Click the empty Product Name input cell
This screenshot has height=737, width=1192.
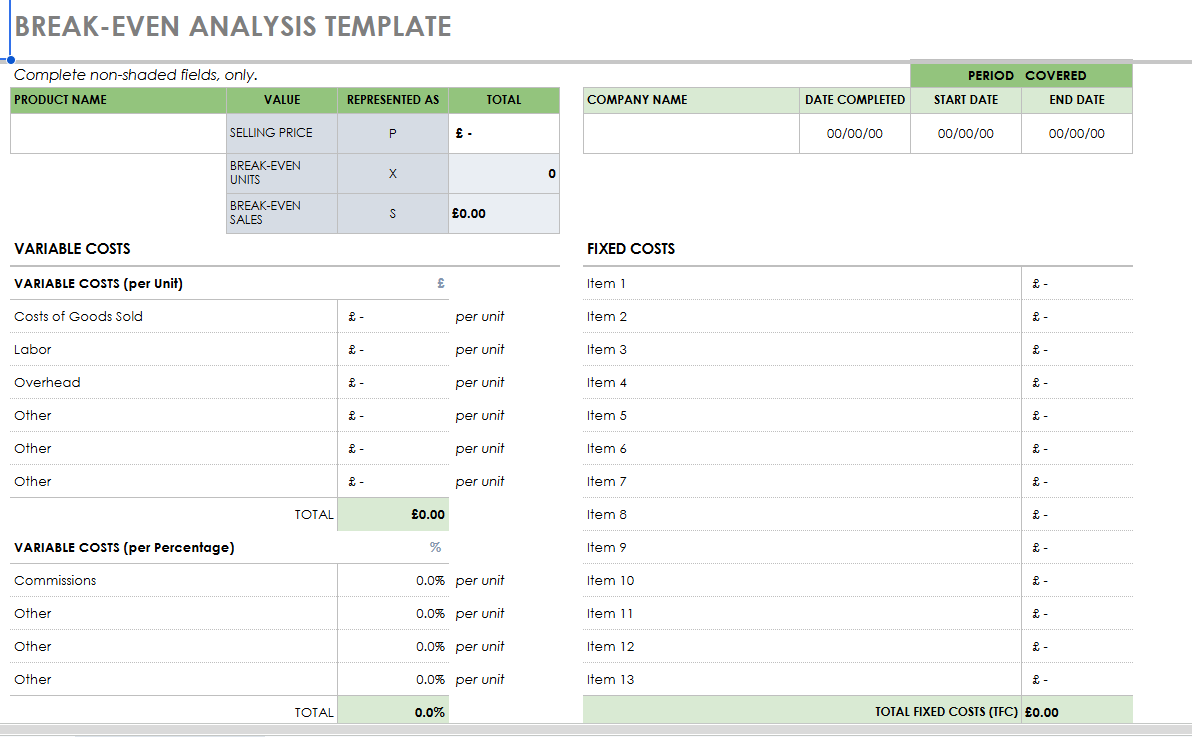[x=119, y=134]
